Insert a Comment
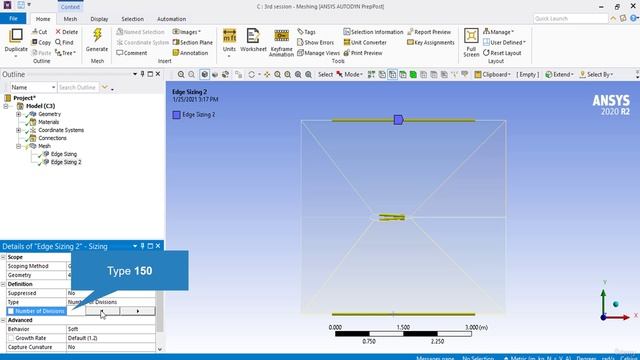The image size is (640, 360). 132,53
